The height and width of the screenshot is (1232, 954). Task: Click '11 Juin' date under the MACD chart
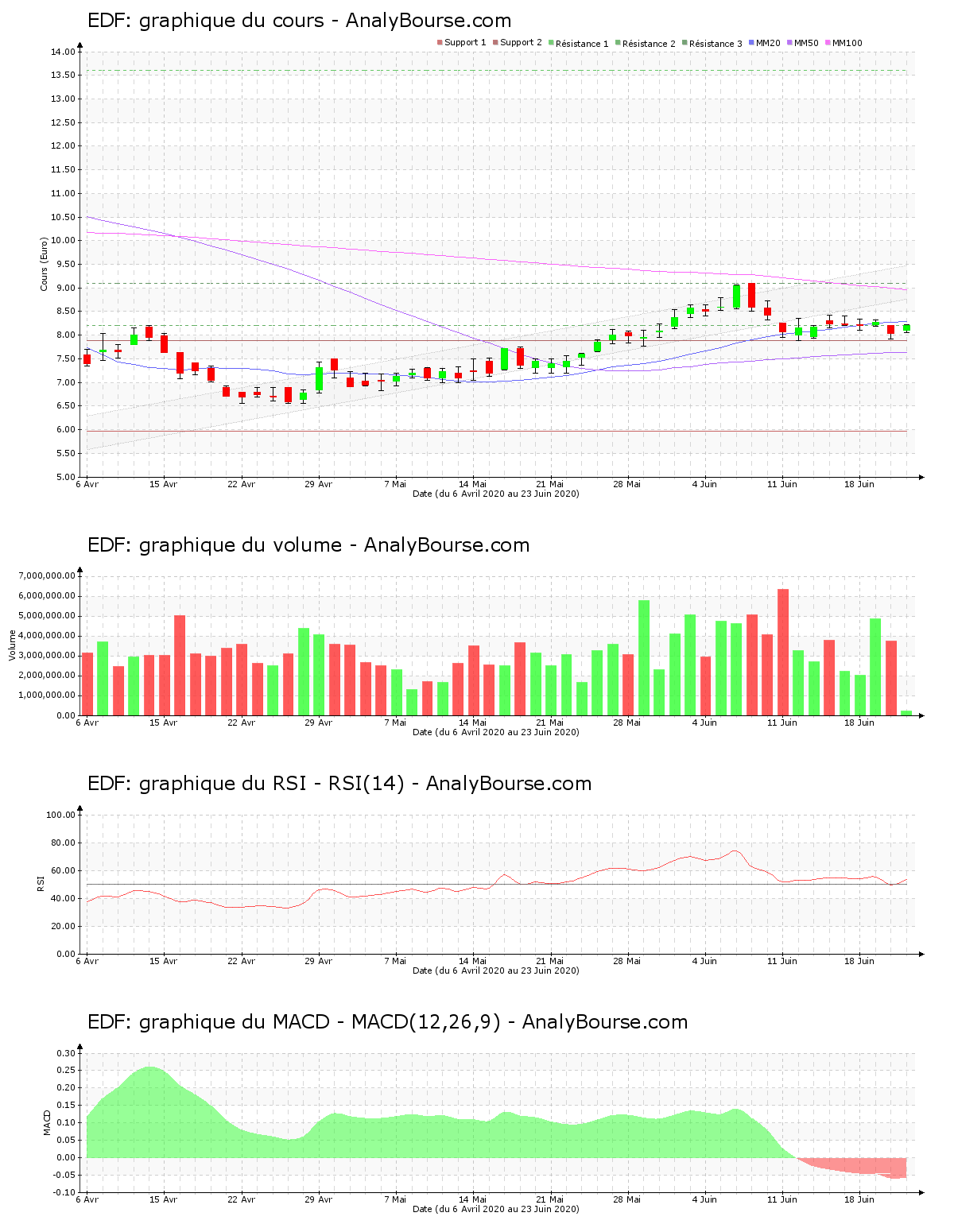[x=782, y=1199]
